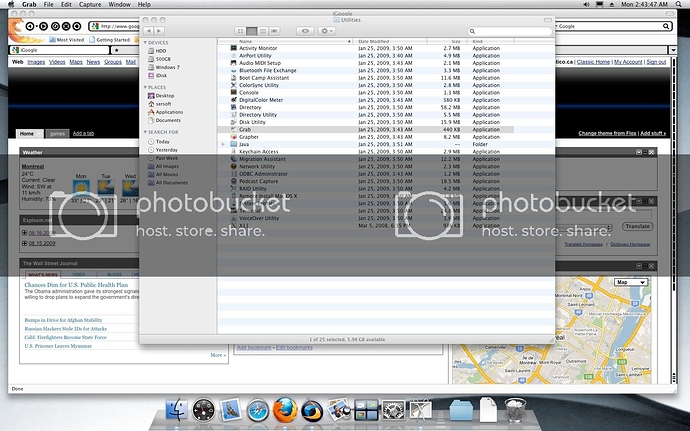Select the sersoft home folder in the sidebar
The height and width of the screenshot is (431, 690).
click(x=160, y=104)
